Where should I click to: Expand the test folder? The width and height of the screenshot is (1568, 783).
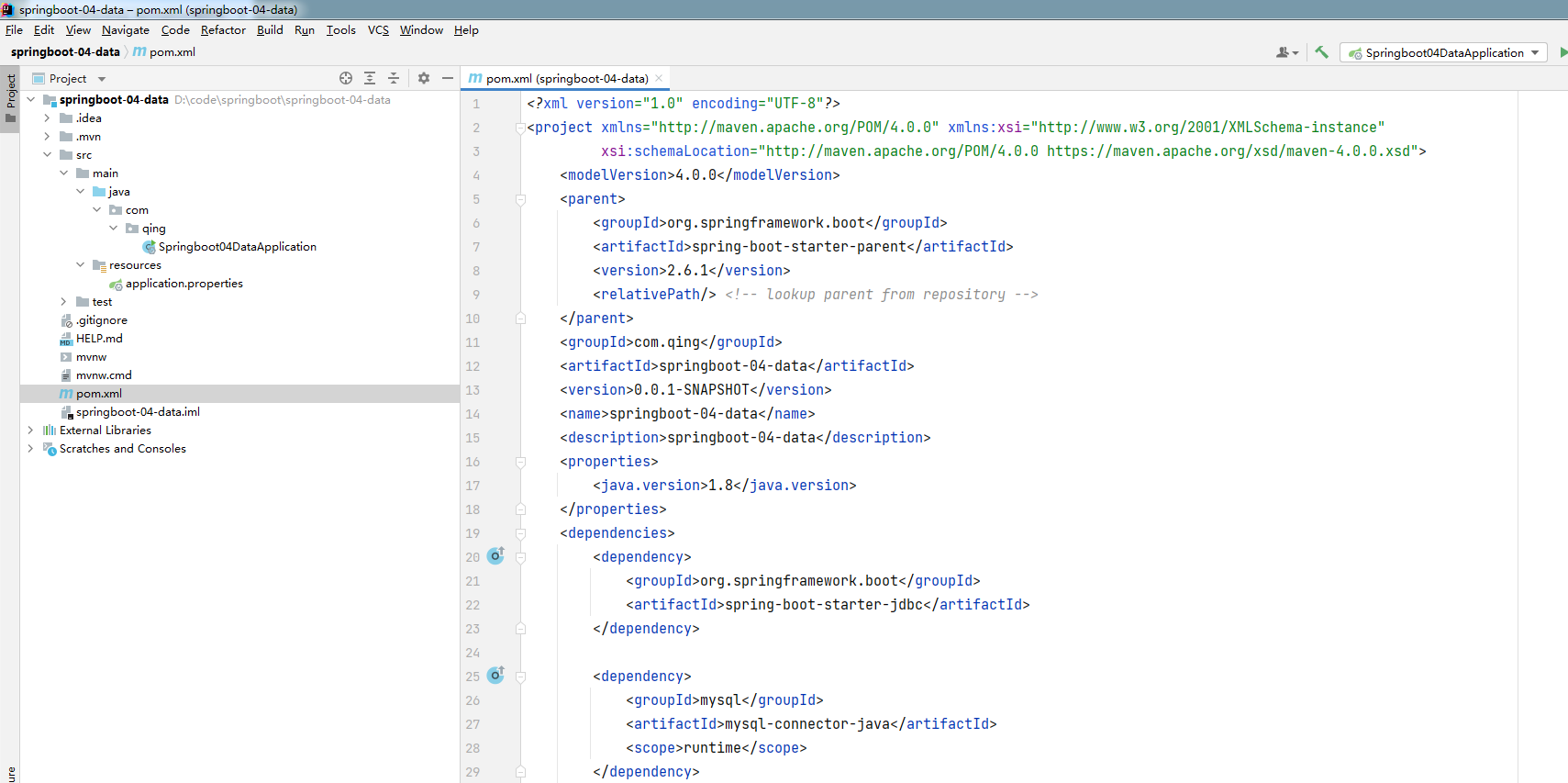pos(63,302)
